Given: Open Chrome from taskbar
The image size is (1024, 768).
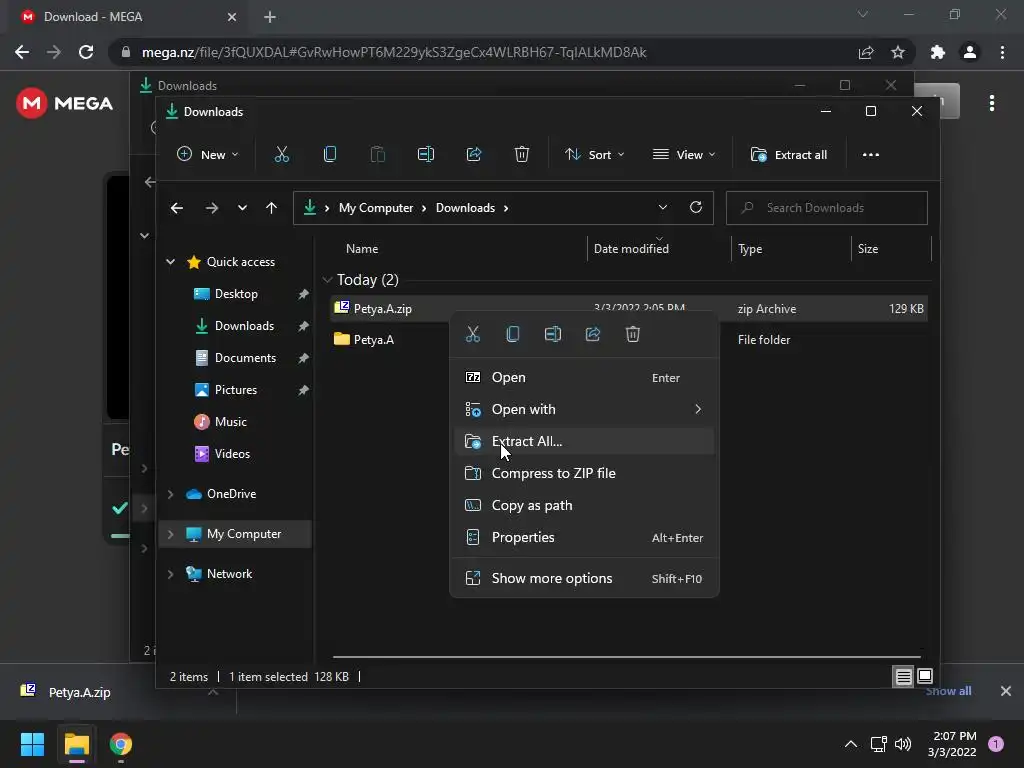Looking at the screenshot, I should coord(121,744).
